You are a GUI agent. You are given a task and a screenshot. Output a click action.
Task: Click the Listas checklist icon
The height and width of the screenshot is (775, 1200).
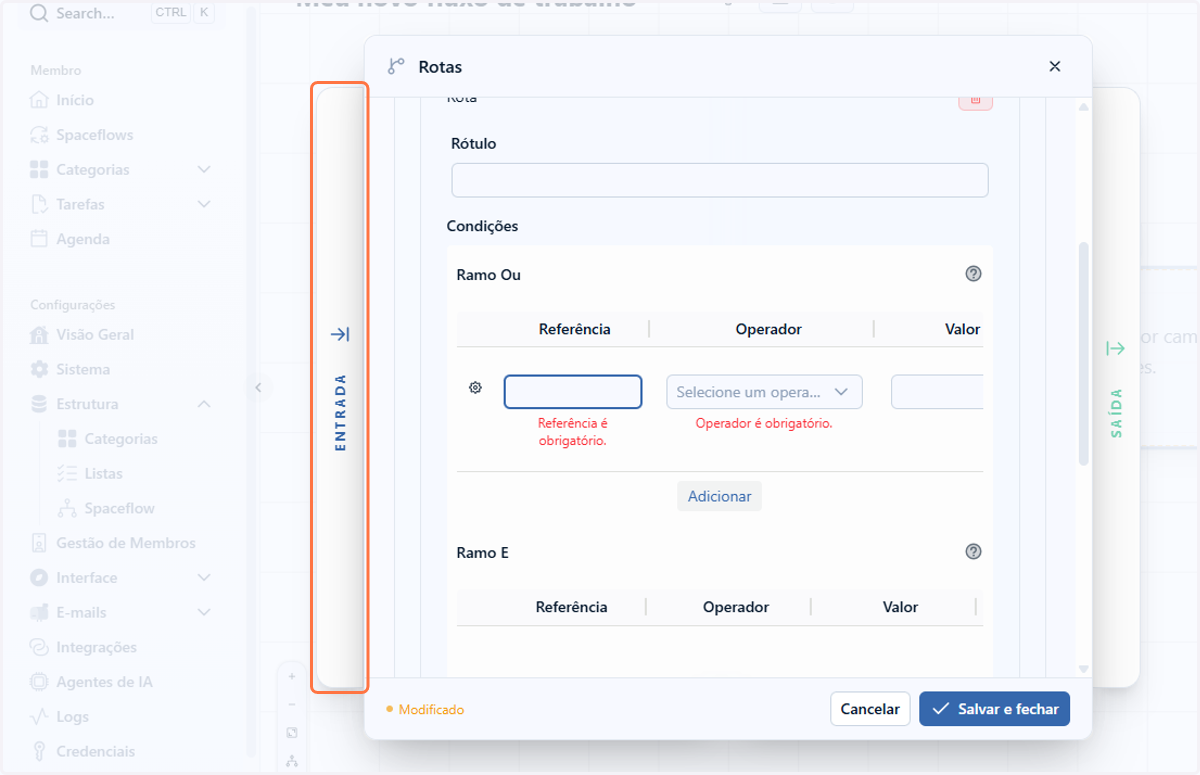pos(67,474)
